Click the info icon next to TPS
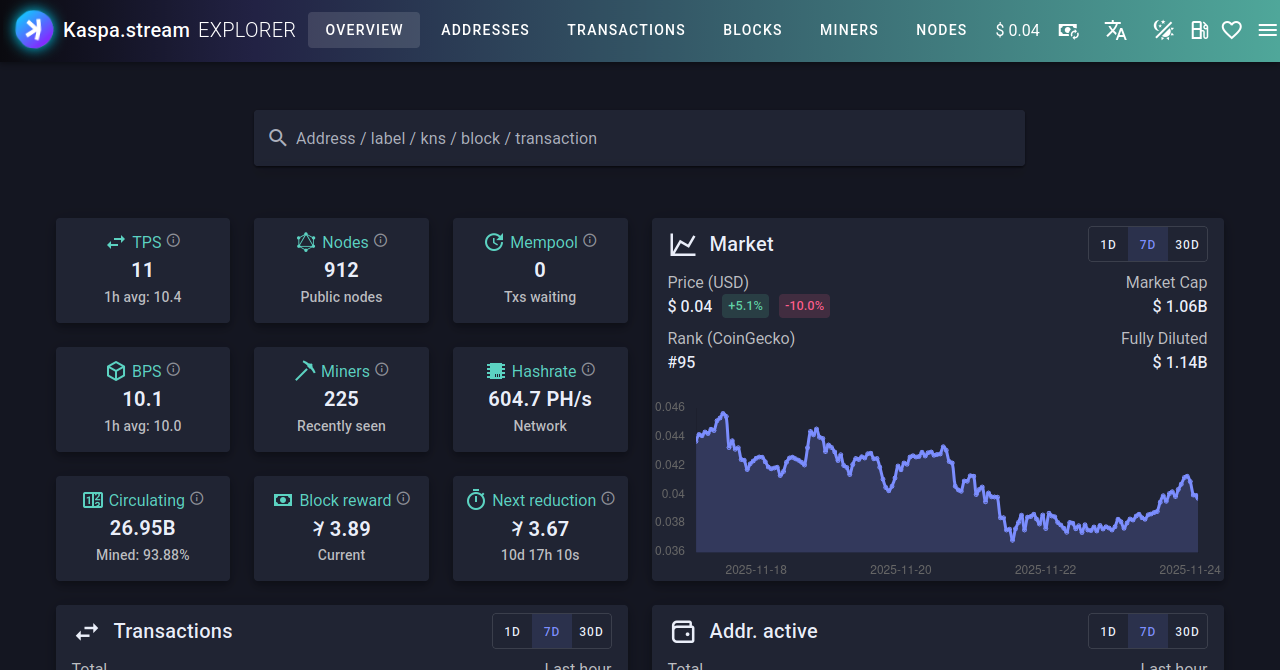 tap(173, 241)
